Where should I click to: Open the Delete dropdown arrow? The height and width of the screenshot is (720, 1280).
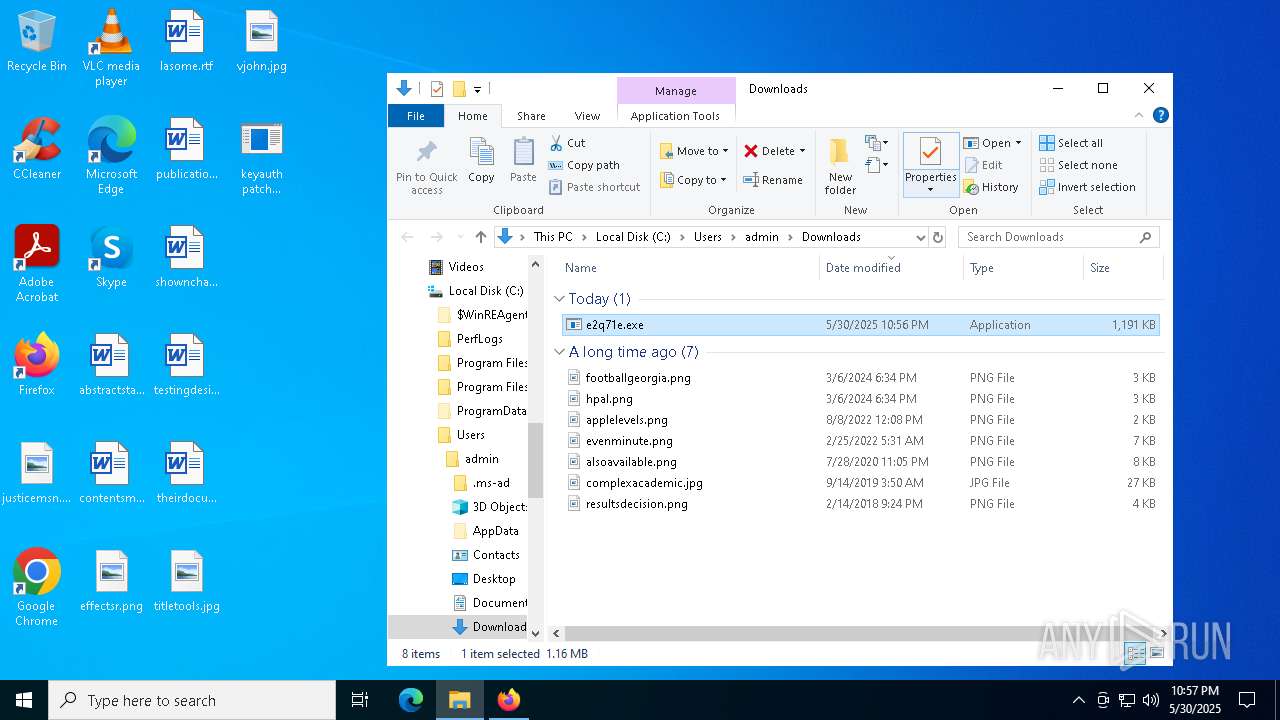pyautogui.click(x=802, y=151)
